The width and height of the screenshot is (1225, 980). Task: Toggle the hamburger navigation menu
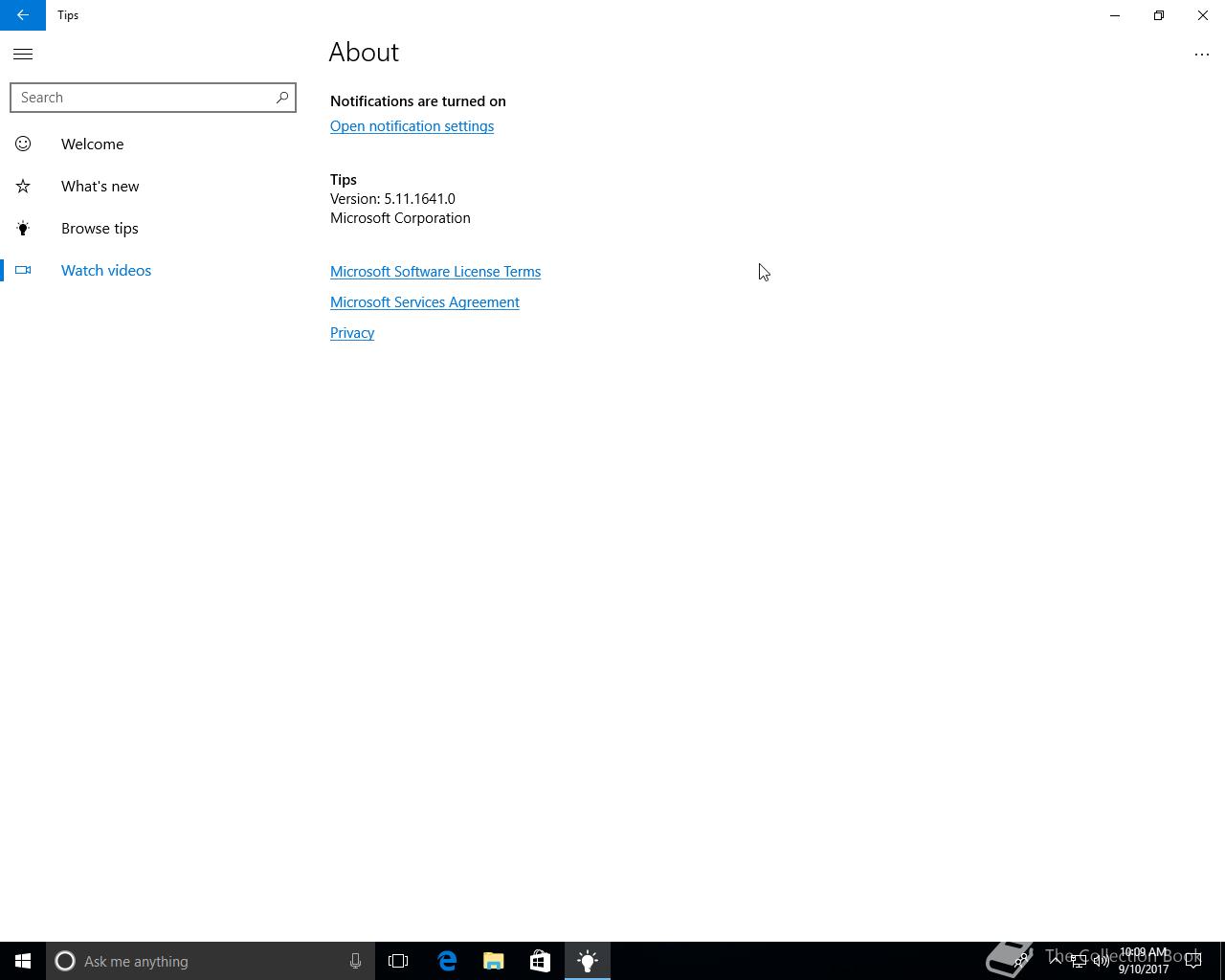(23, 55)
